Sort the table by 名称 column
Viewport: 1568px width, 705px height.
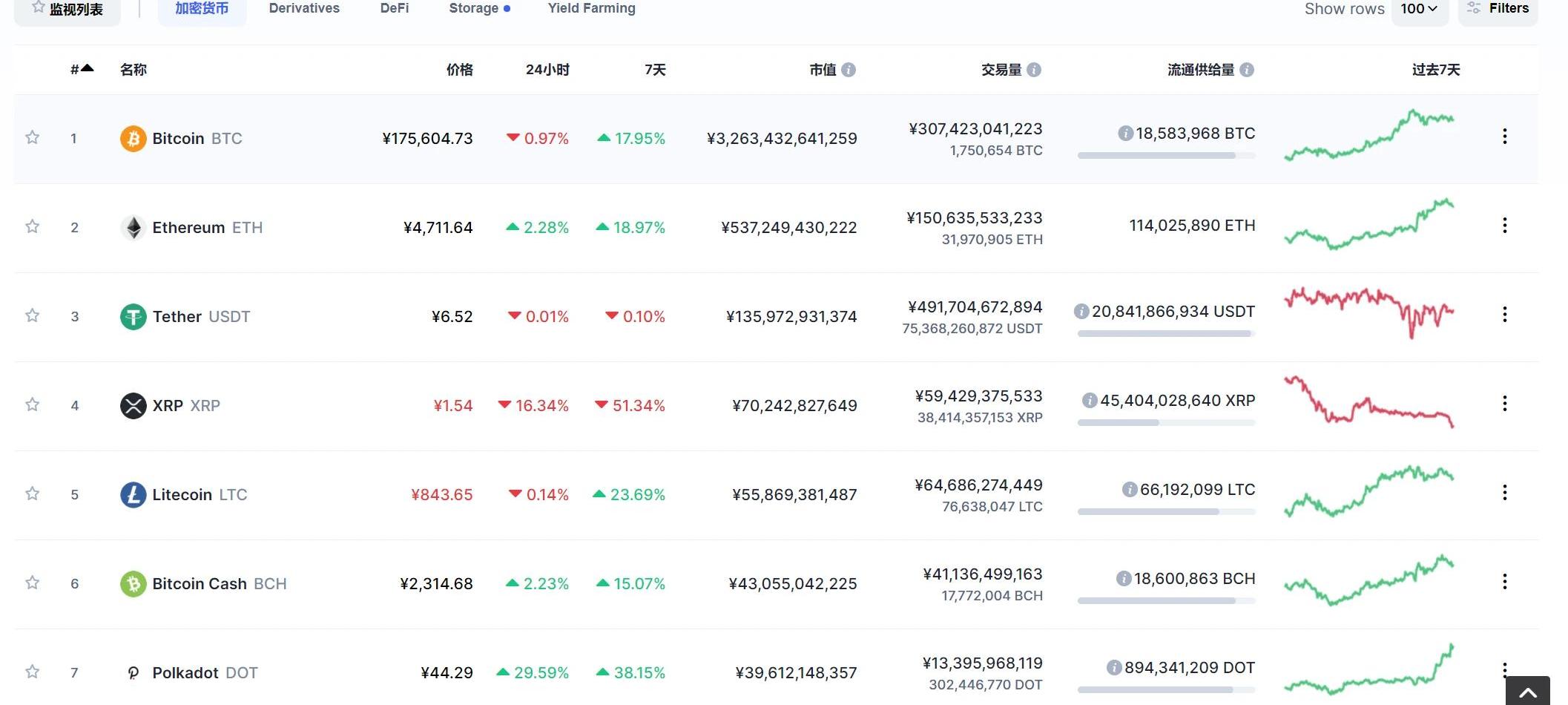(x=134, y=70)
